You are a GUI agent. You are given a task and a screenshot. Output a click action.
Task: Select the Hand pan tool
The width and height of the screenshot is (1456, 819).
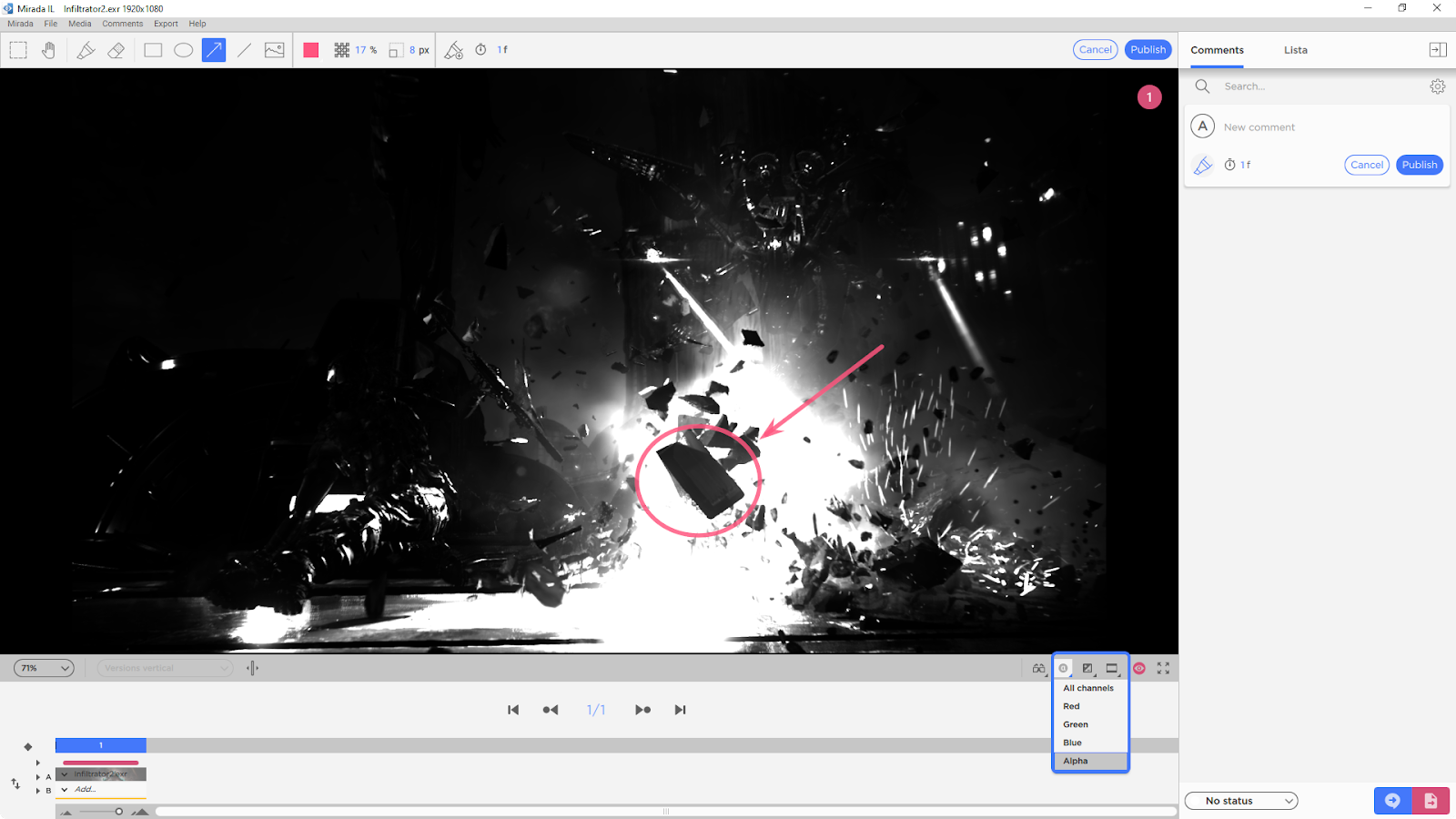(48, 50)
